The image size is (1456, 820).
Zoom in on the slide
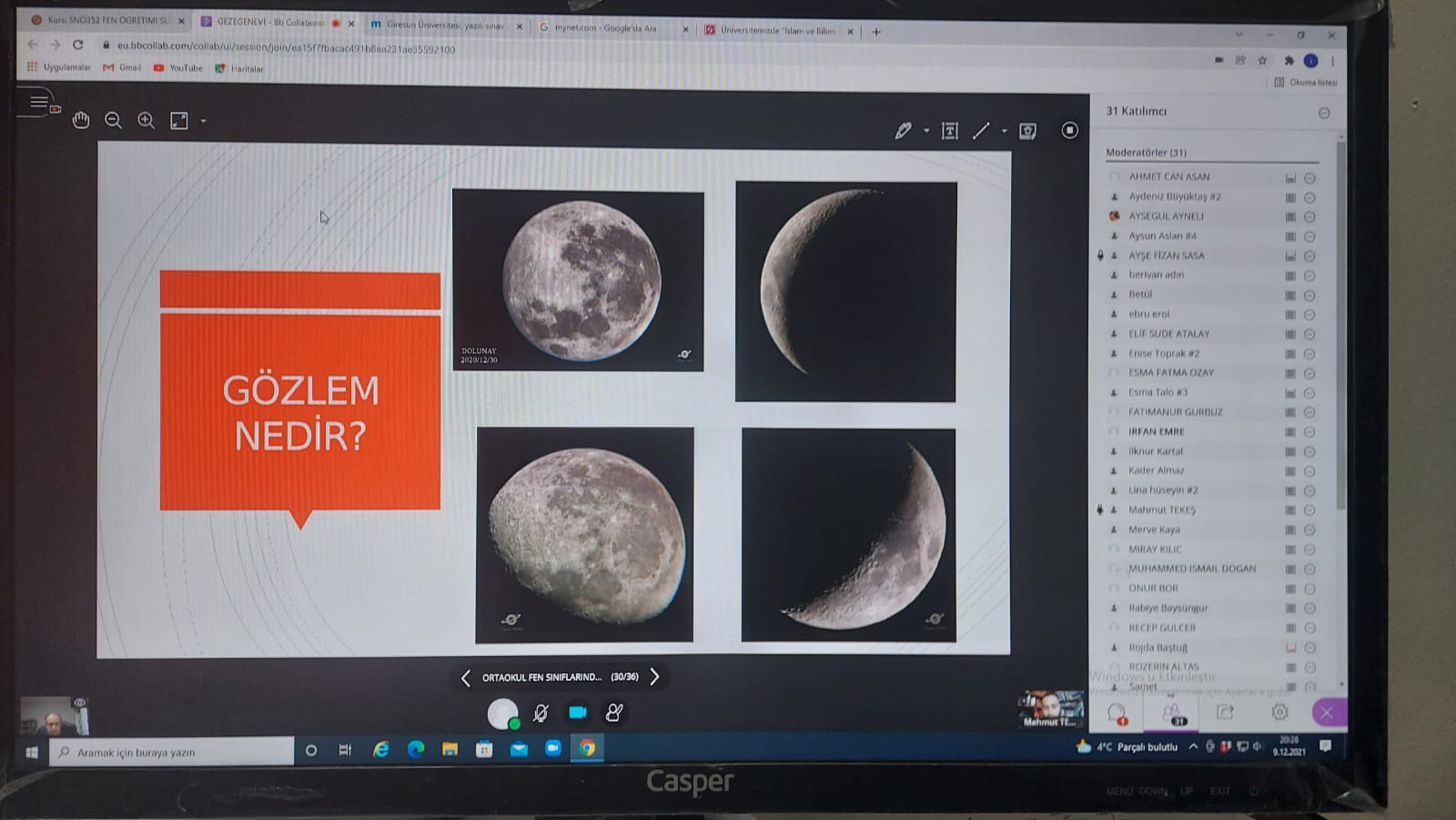point(146,120)
